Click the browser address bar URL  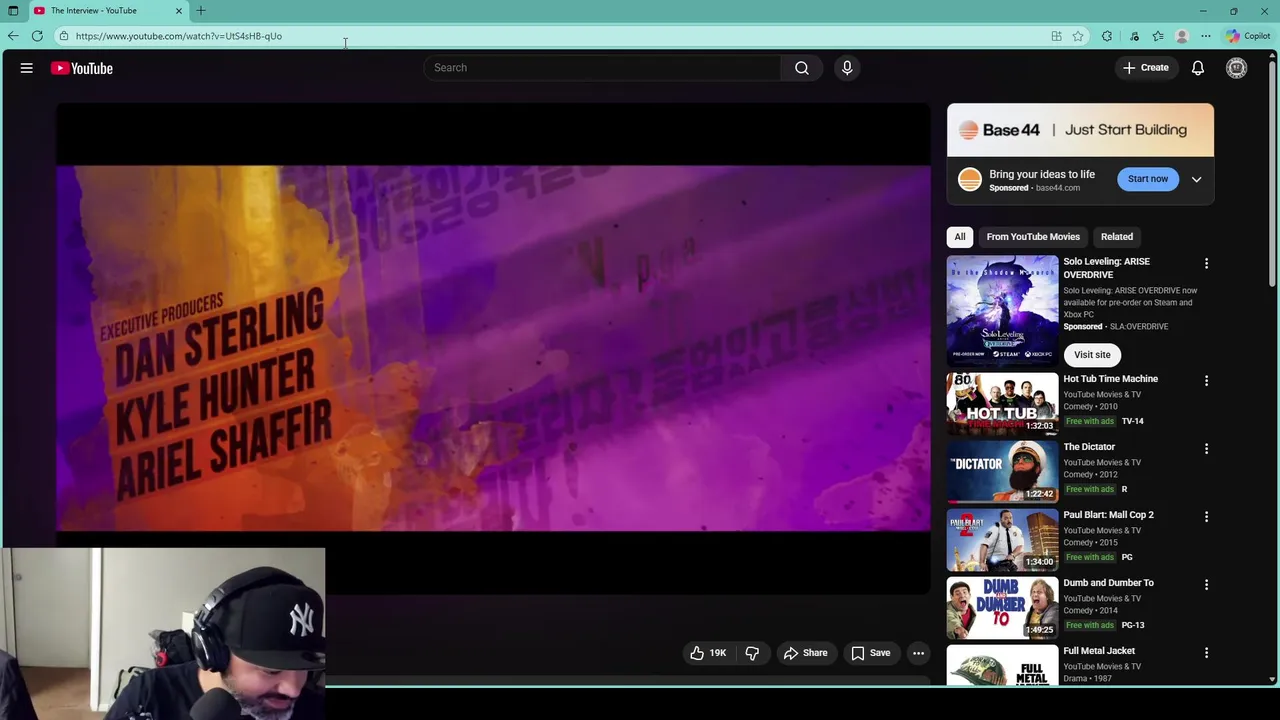(x=179, y=36)
